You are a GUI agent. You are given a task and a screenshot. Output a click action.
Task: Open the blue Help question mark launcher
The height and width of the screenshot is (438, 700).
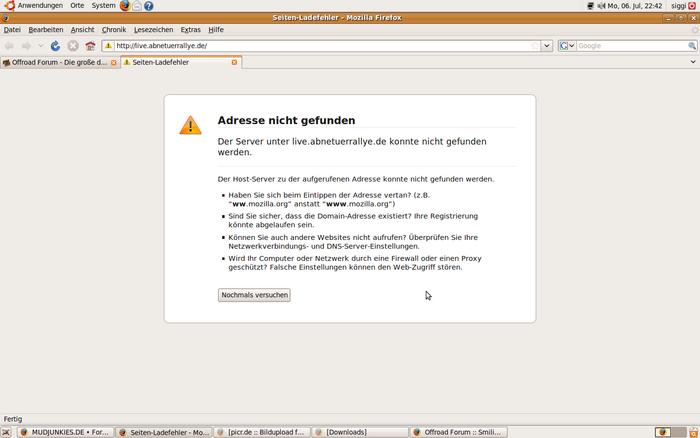[149, 6]
